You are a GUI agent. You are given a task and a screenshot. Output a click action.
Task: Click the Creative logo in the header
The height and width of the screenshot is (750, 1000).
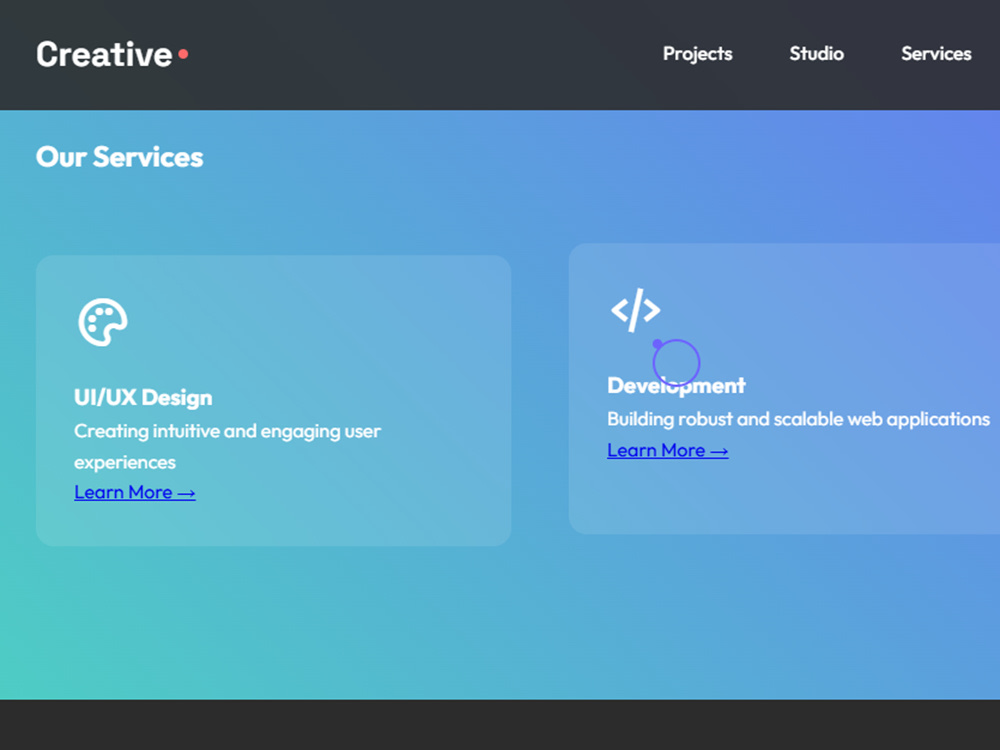coord(112,55)
